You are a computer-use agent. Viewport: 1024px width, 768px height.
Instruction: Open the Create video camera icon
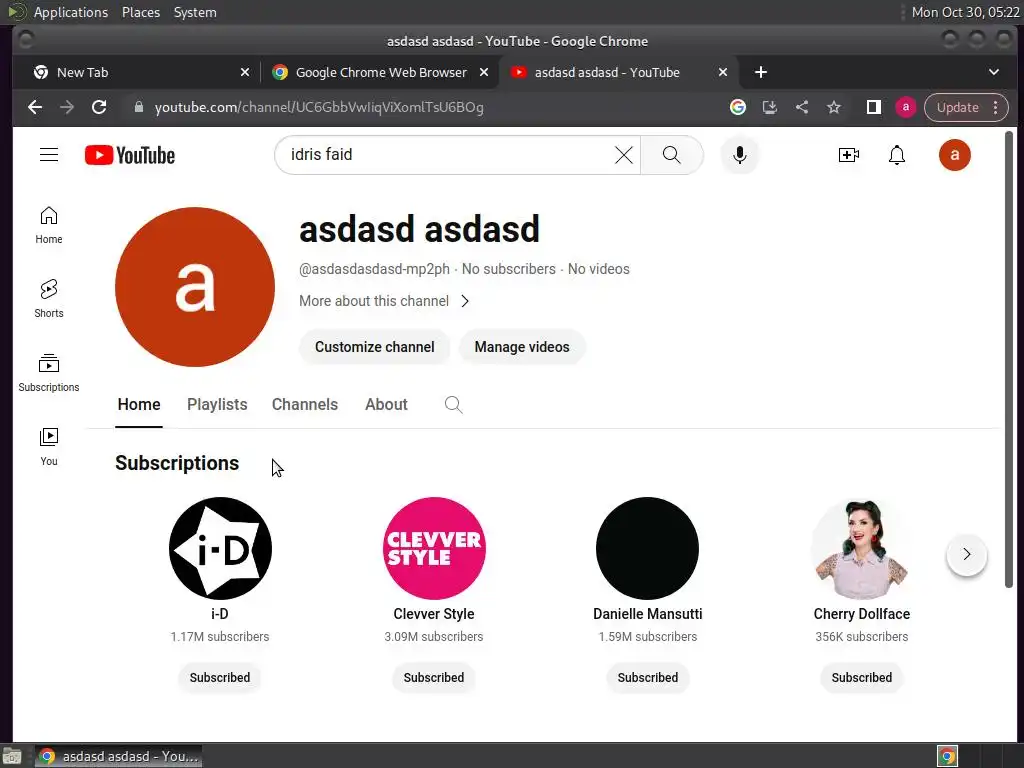click(x=848, y=155)
